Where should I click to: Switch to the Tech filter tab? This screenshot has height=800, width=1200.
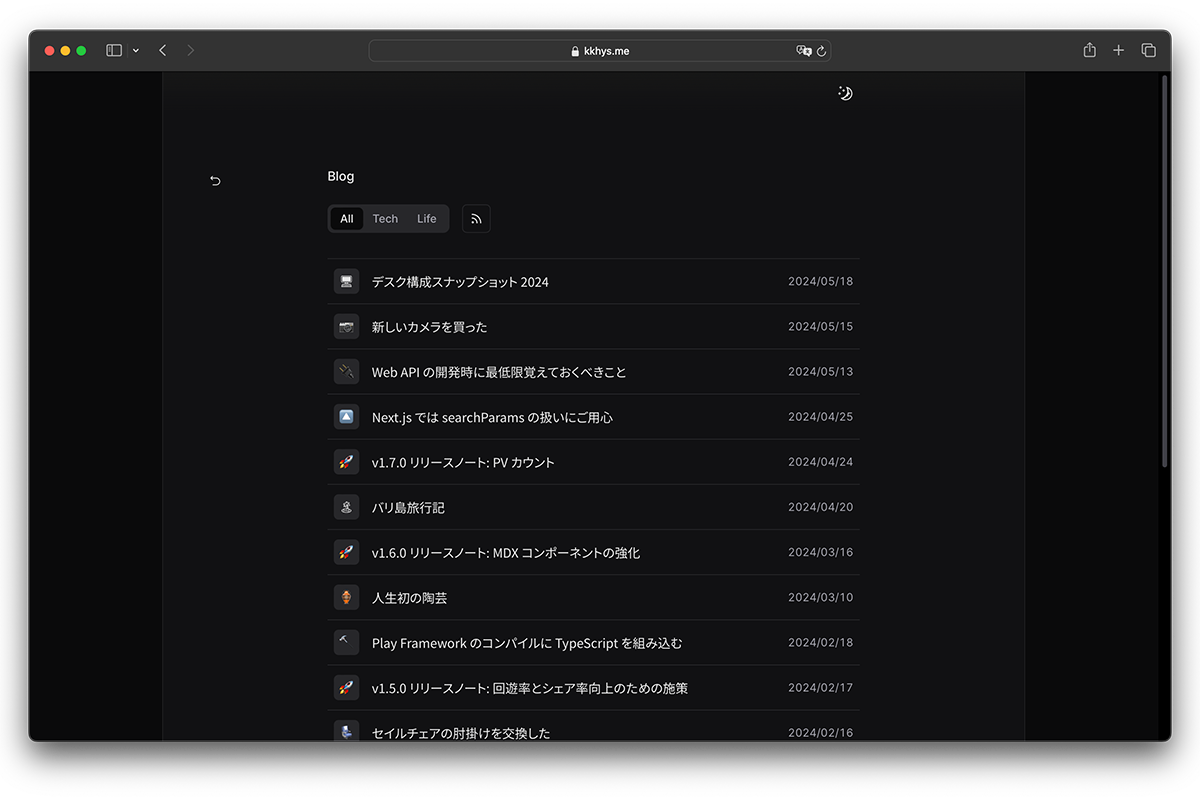click(x=385, y=218)
